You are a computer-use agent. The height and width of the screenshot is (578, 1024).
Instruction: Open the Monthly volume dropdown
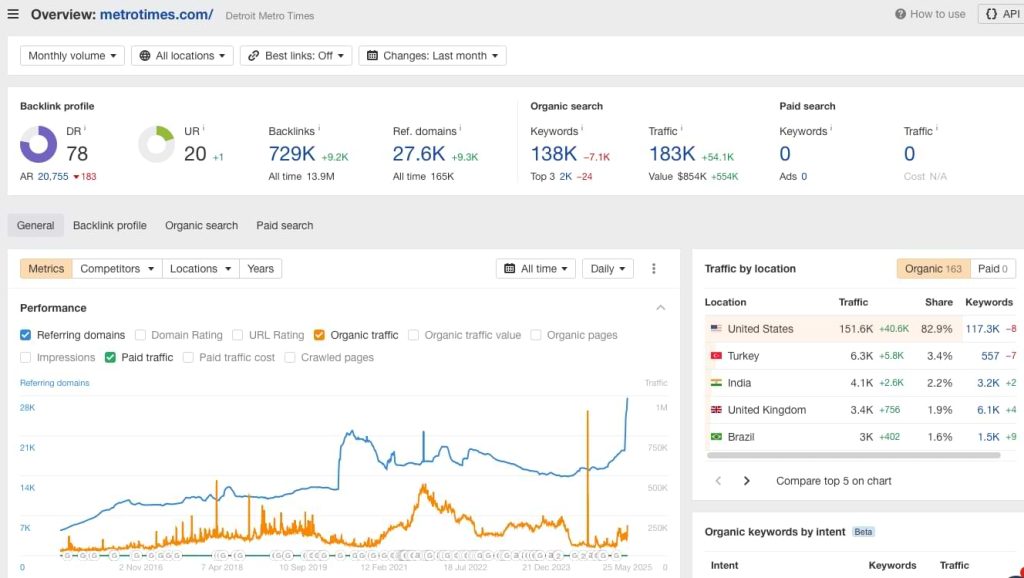point(71,55)
